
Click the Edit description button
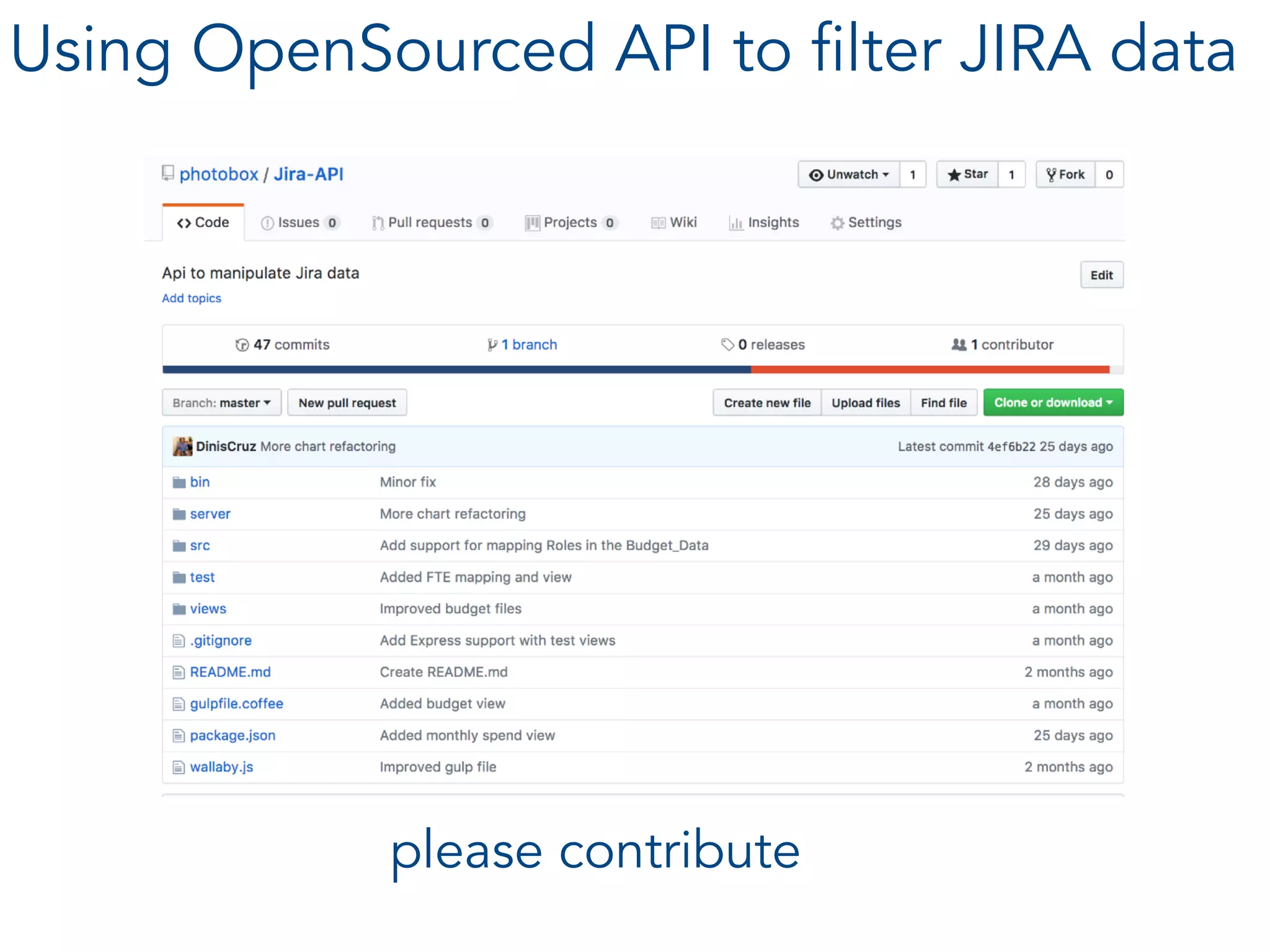[x=1101, y=275]
